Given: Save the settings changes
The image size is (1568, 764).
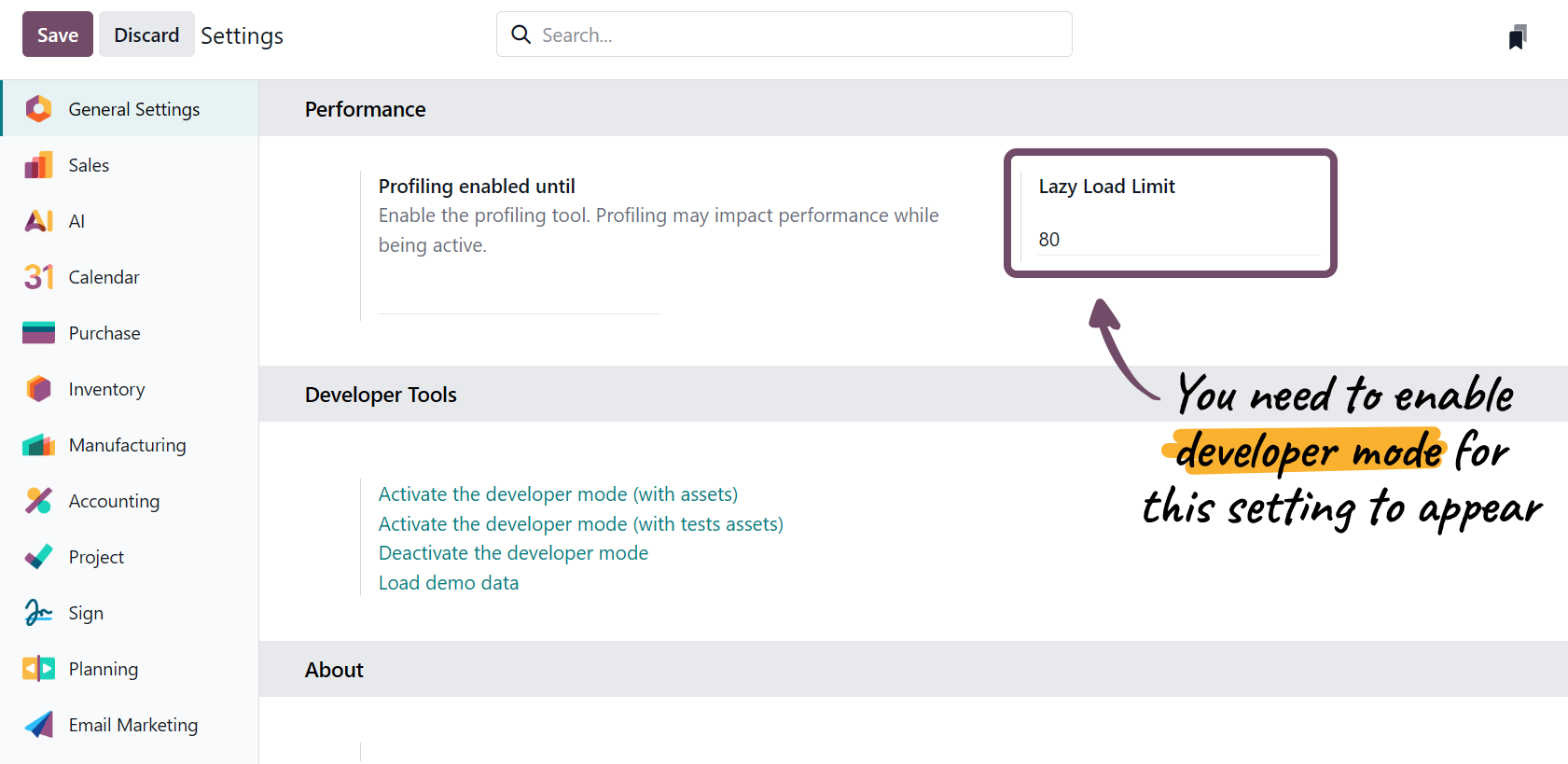Looking at the screenshot, I should [x=58, y=35].
